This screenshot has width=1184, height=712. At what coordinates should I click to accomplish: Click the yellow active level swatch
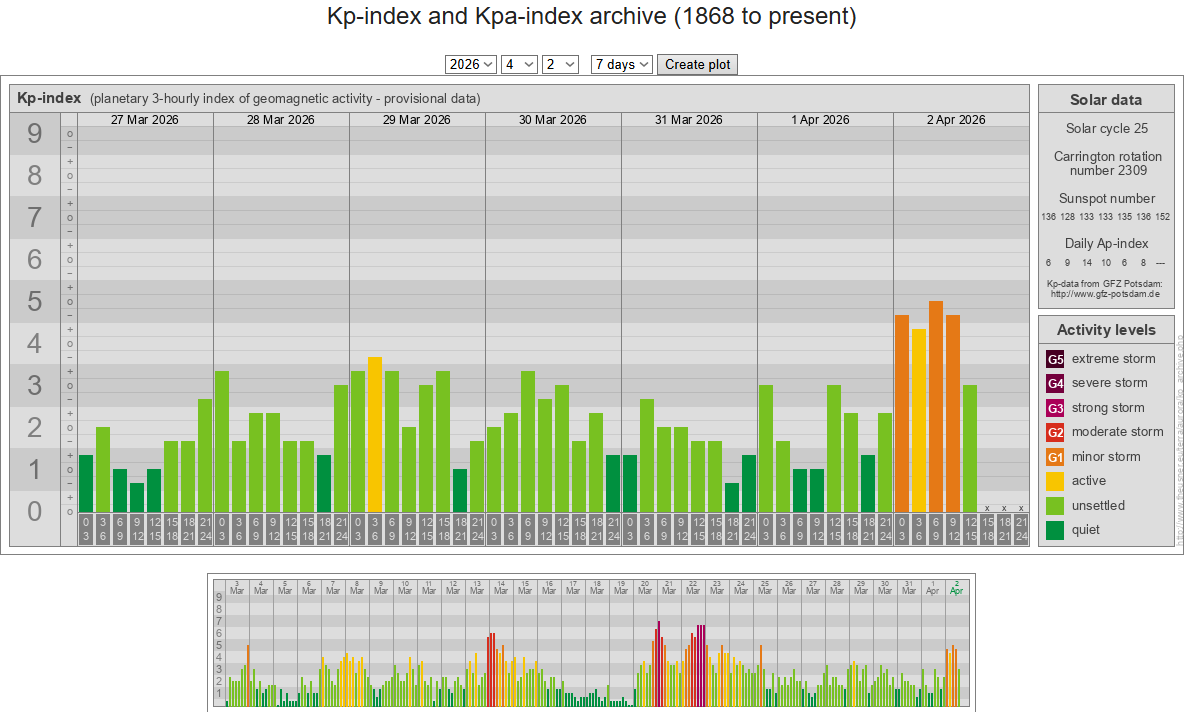tap(1055, 481)
